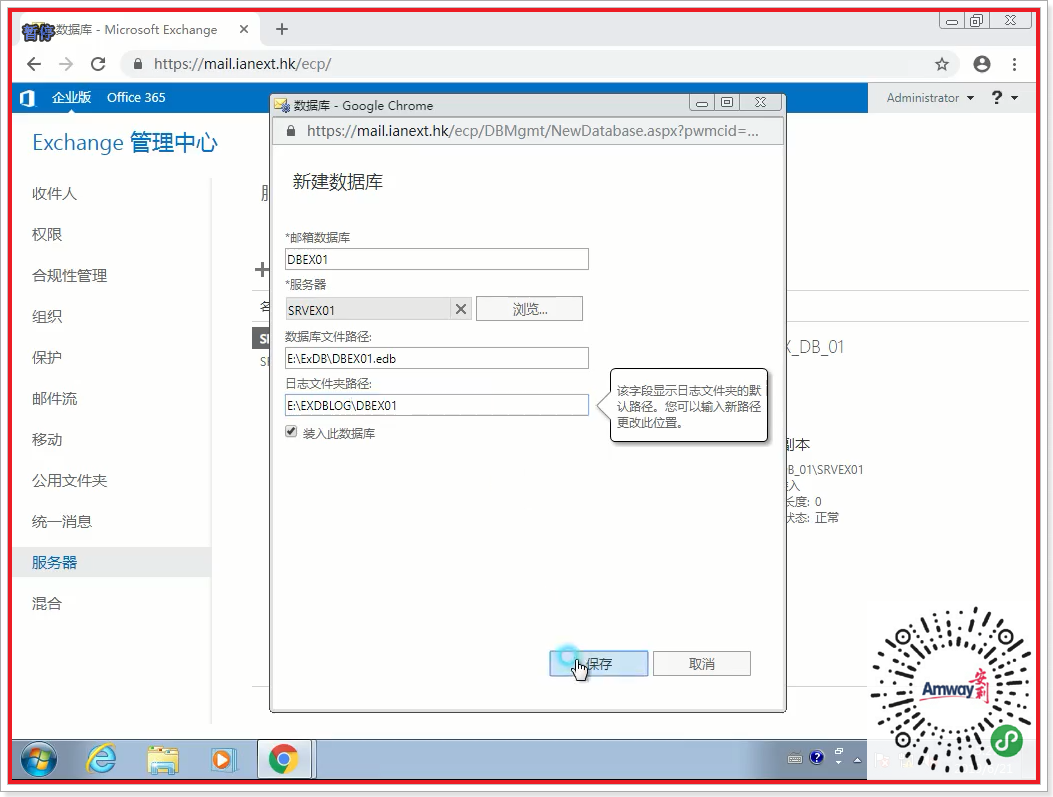This screenshot has width=1053, height=797.
Task: Click the log folder path field
Action: point(437,405)
